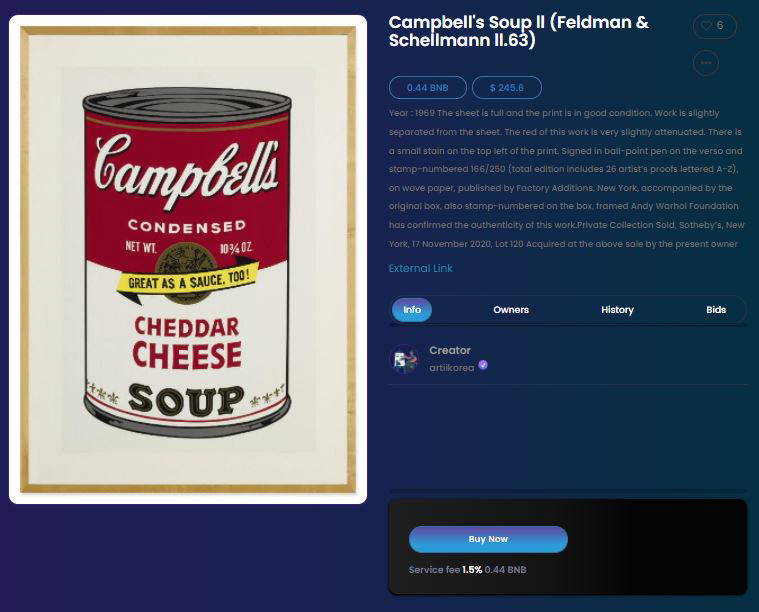Click the verified badge next to artiikorea
The width and height of the screenshot is (759, 612).
tap(483, 365)
